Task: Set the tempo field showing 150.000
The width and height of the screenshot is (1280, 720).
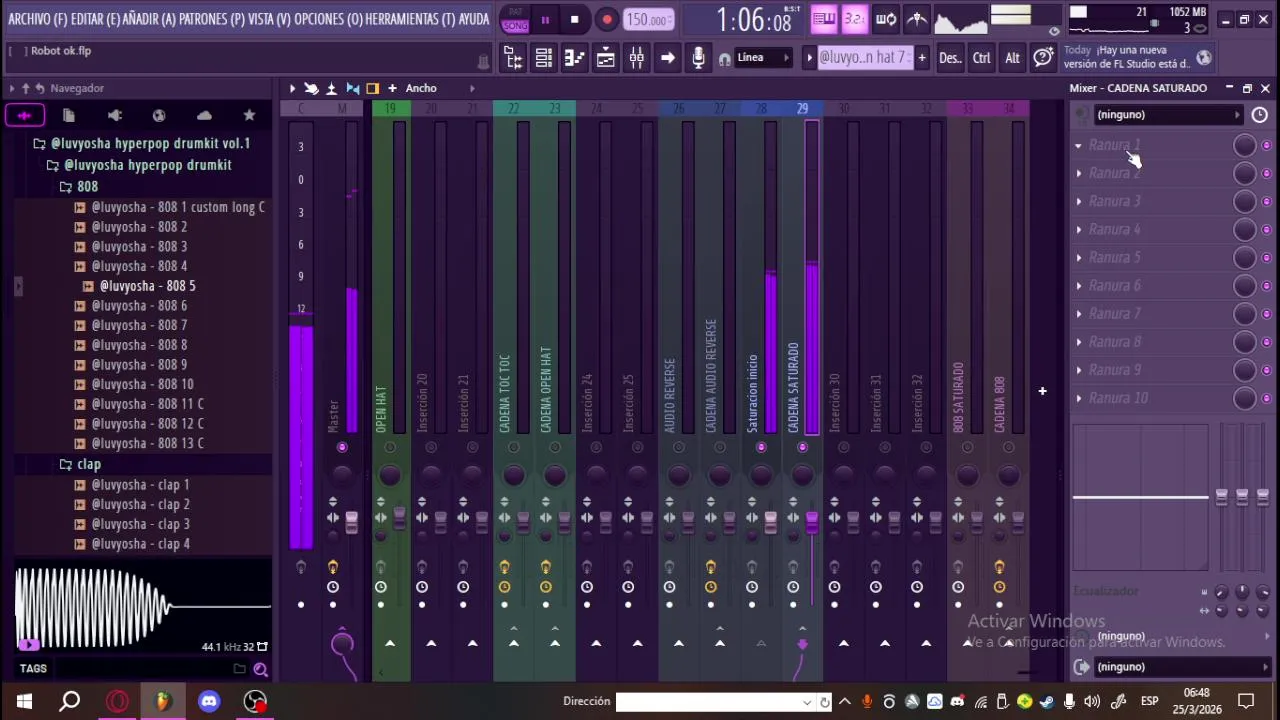Action: (648, 20)
